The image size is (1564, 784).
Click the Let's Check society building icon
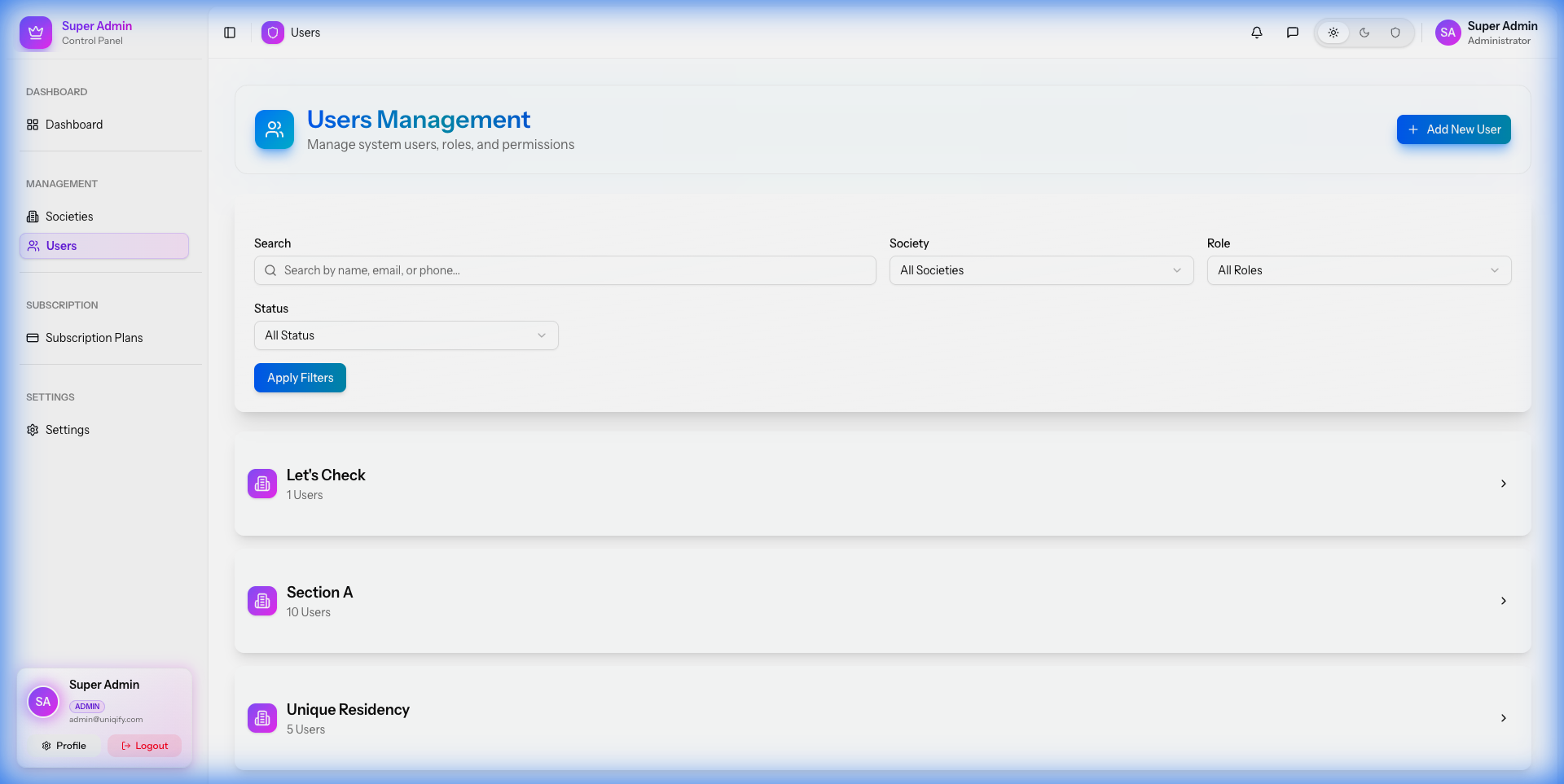(x=262, y=484)
